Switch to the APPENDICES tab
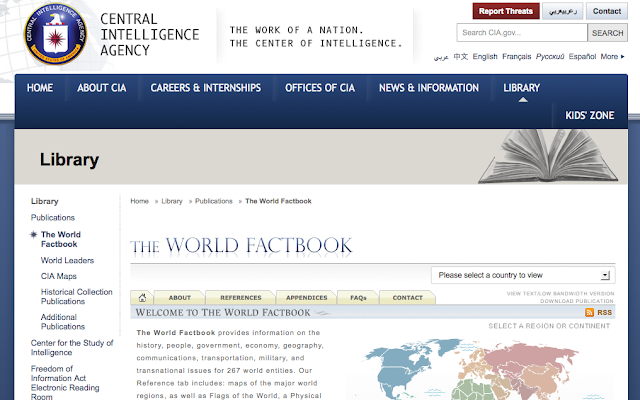The width and height of the screenshot is (640, 400). (x=307, y=298)
